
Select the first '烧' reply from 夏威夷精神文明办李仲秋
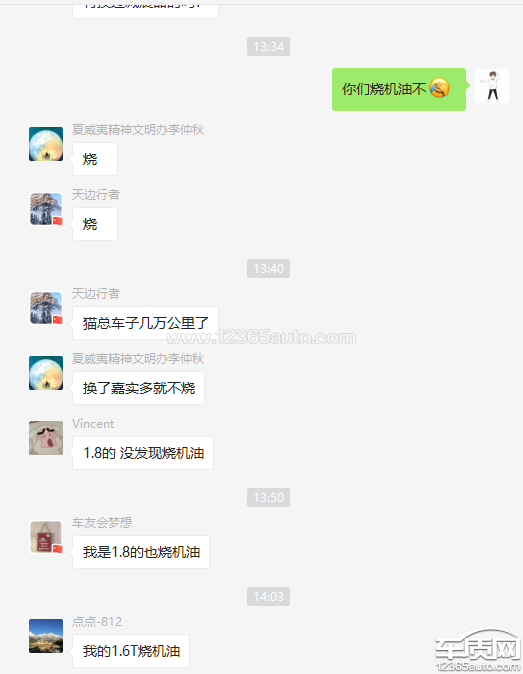(95, 159)
